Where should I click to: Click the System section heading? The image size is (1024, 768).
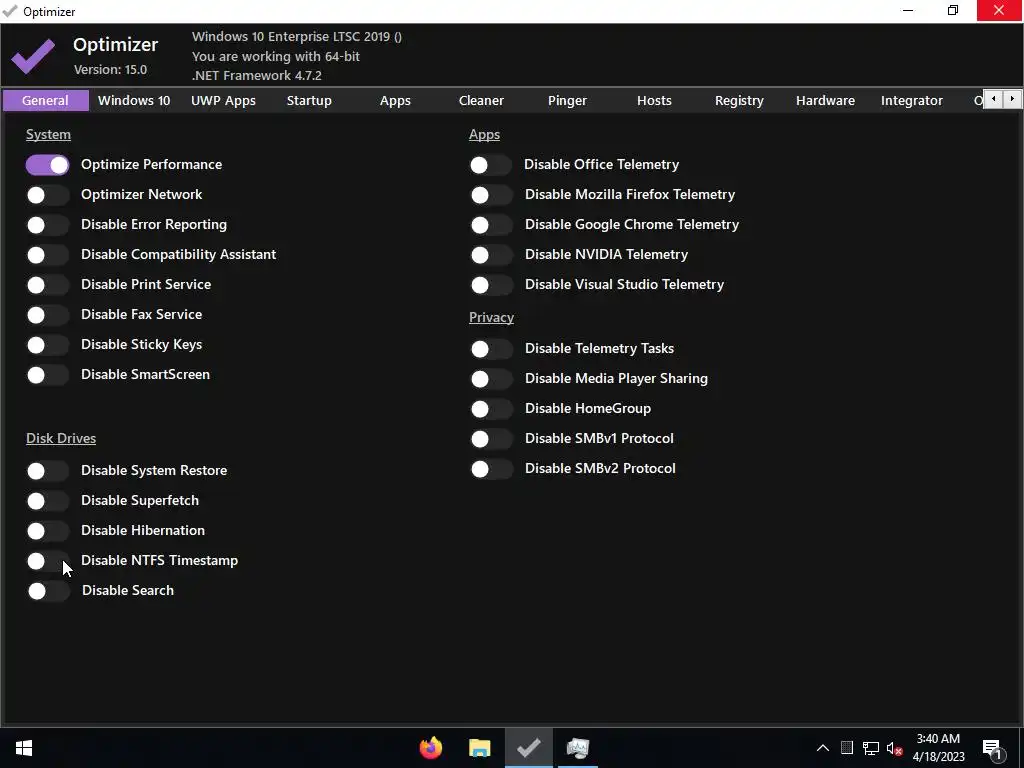point(48,135)
